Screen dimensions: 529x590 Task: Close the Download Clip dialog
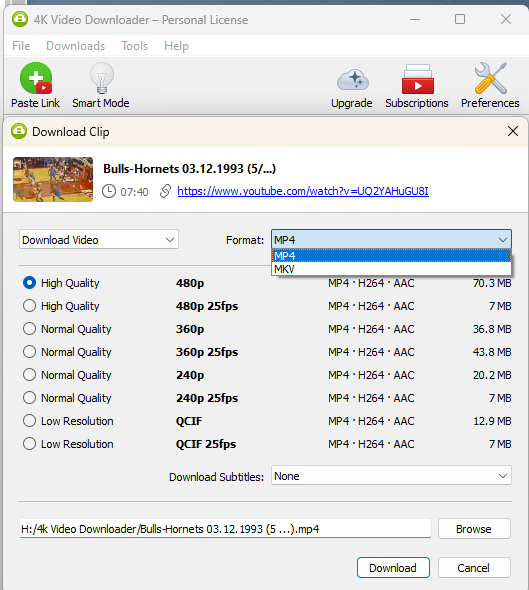click(x=512, y=131)
